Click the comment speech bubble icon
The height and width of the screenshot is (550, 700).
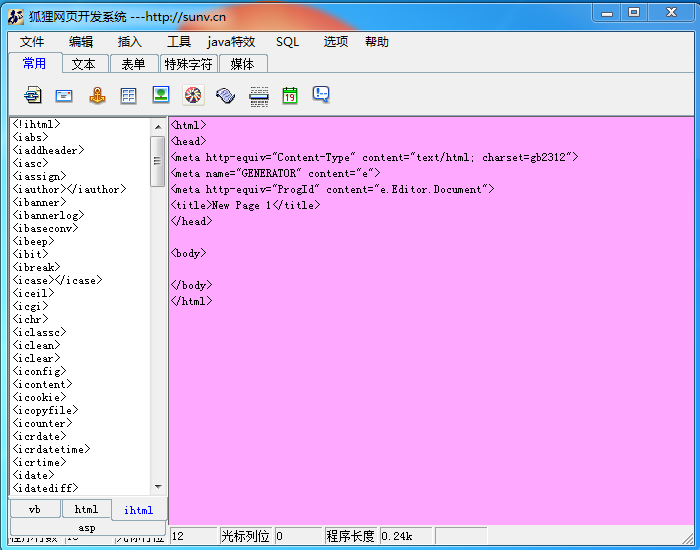click(x=321, y=95)
